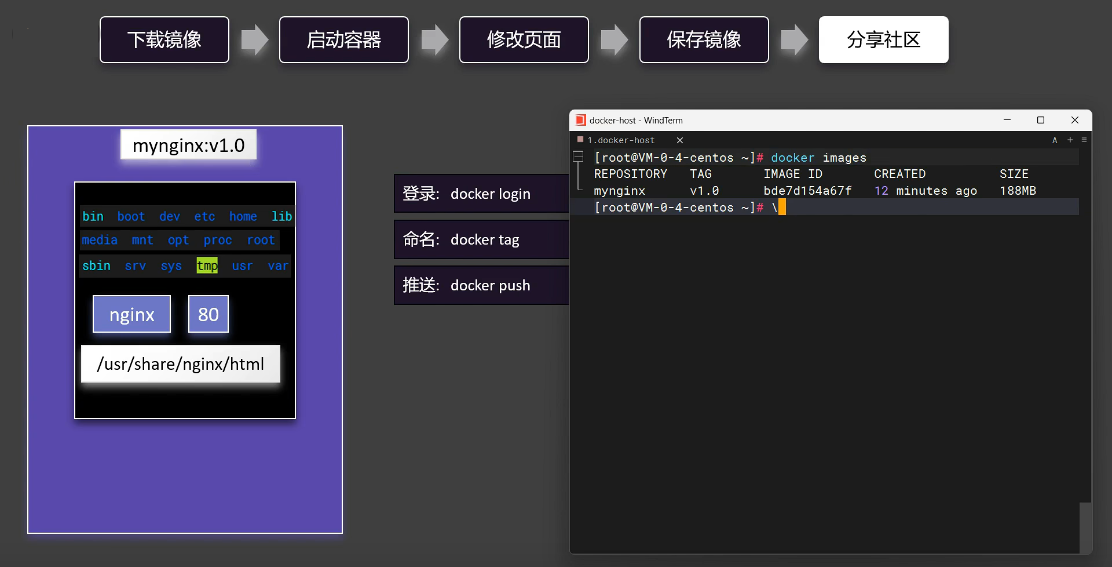Screen dimensions: 1112x567
Task: Click the new tab plus icon
Action: pos(1070,140)
